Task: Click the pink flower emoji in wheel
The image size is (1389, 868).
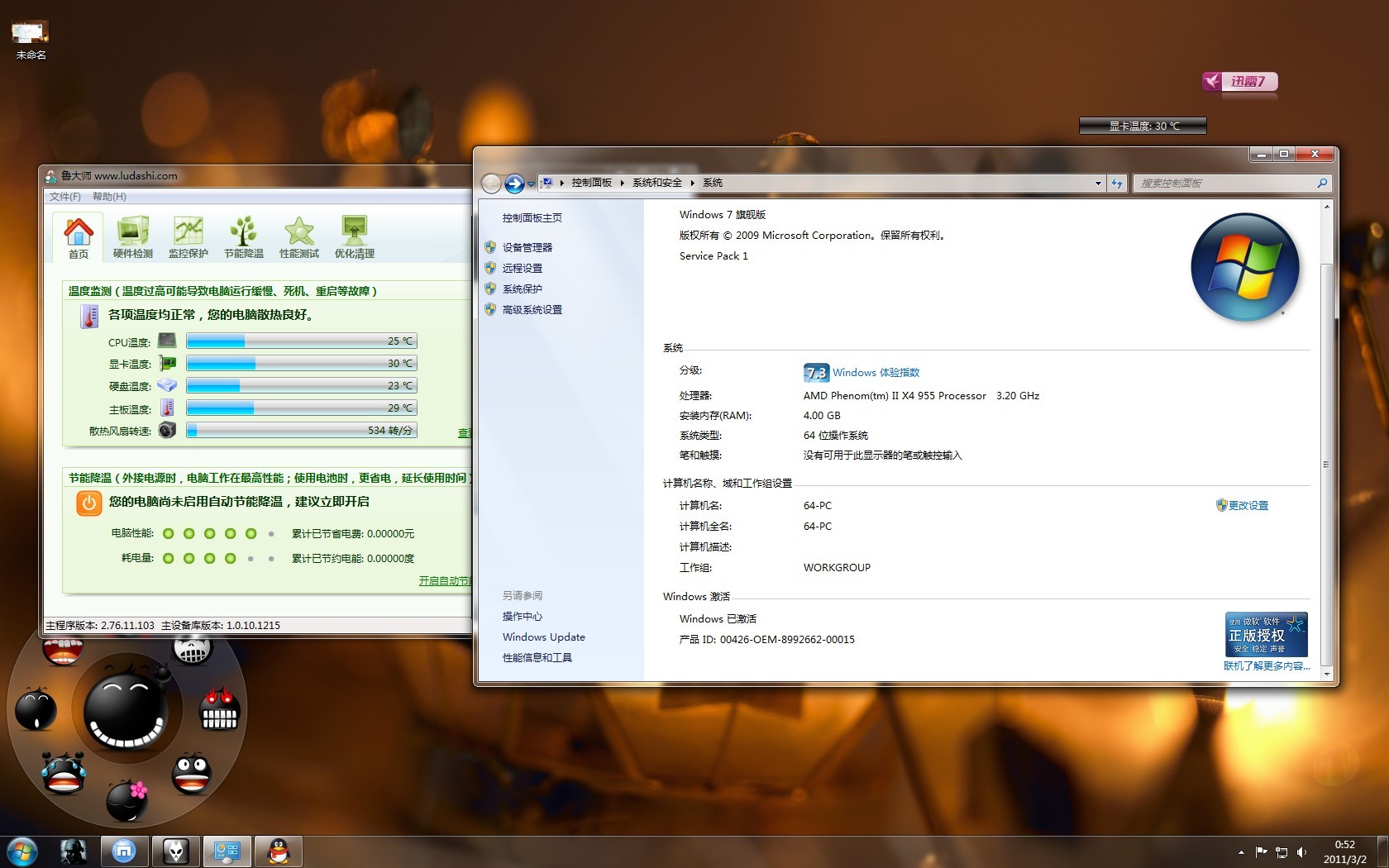Action: (x=128, y=800)
